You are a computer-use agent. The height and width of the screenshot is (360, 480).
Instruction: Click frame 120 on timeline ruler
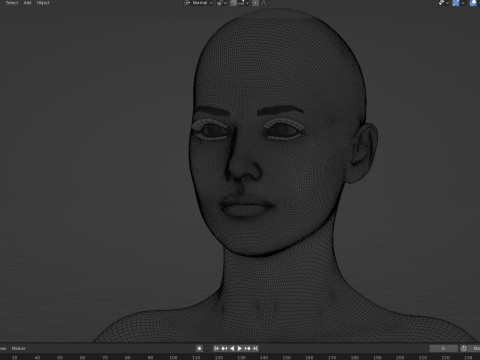(x=219, y=357)
